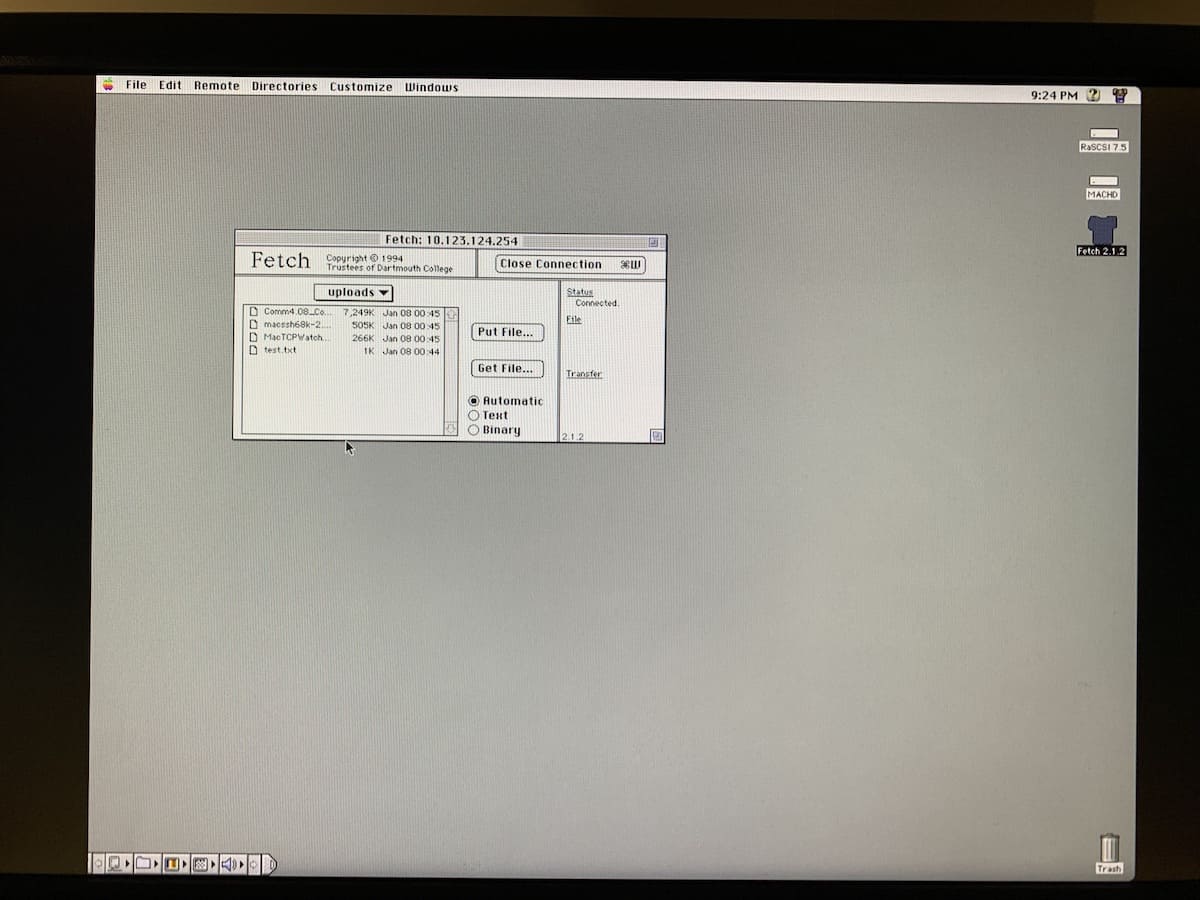Open the application menu dog icon

[x=1119, y=96]
